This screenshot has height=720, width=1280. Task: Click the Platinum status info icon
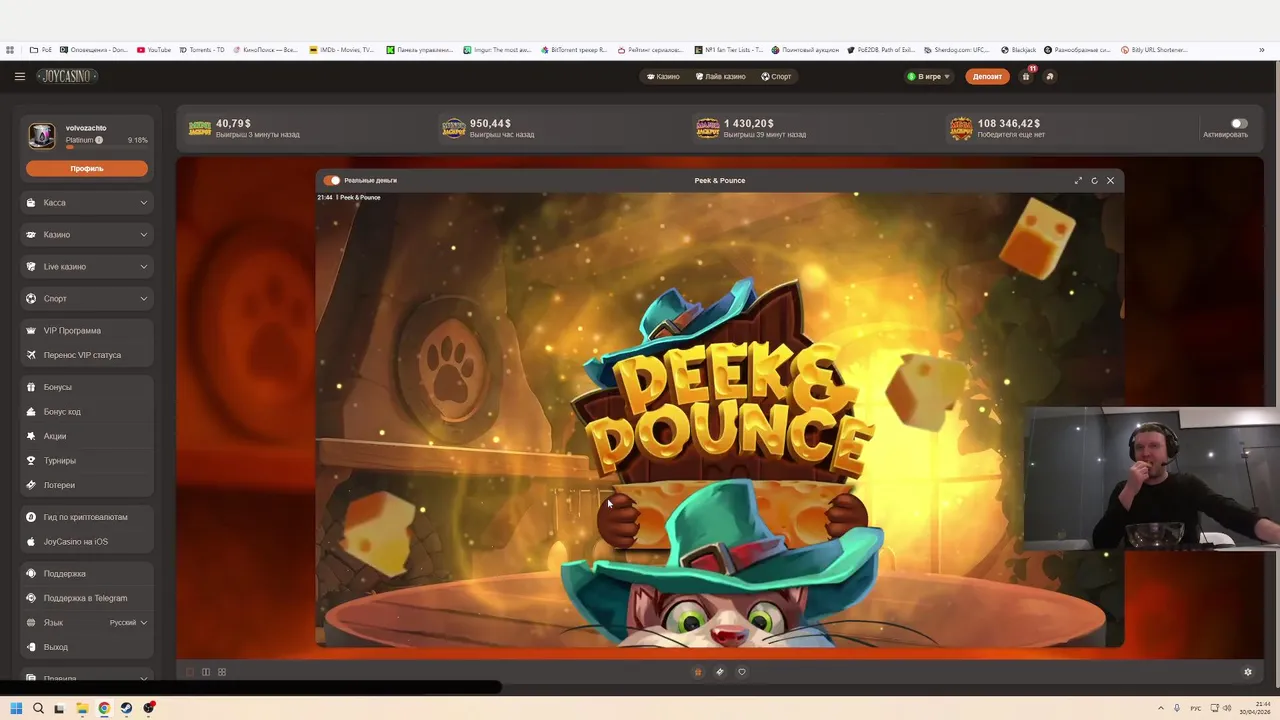[99, 140]
